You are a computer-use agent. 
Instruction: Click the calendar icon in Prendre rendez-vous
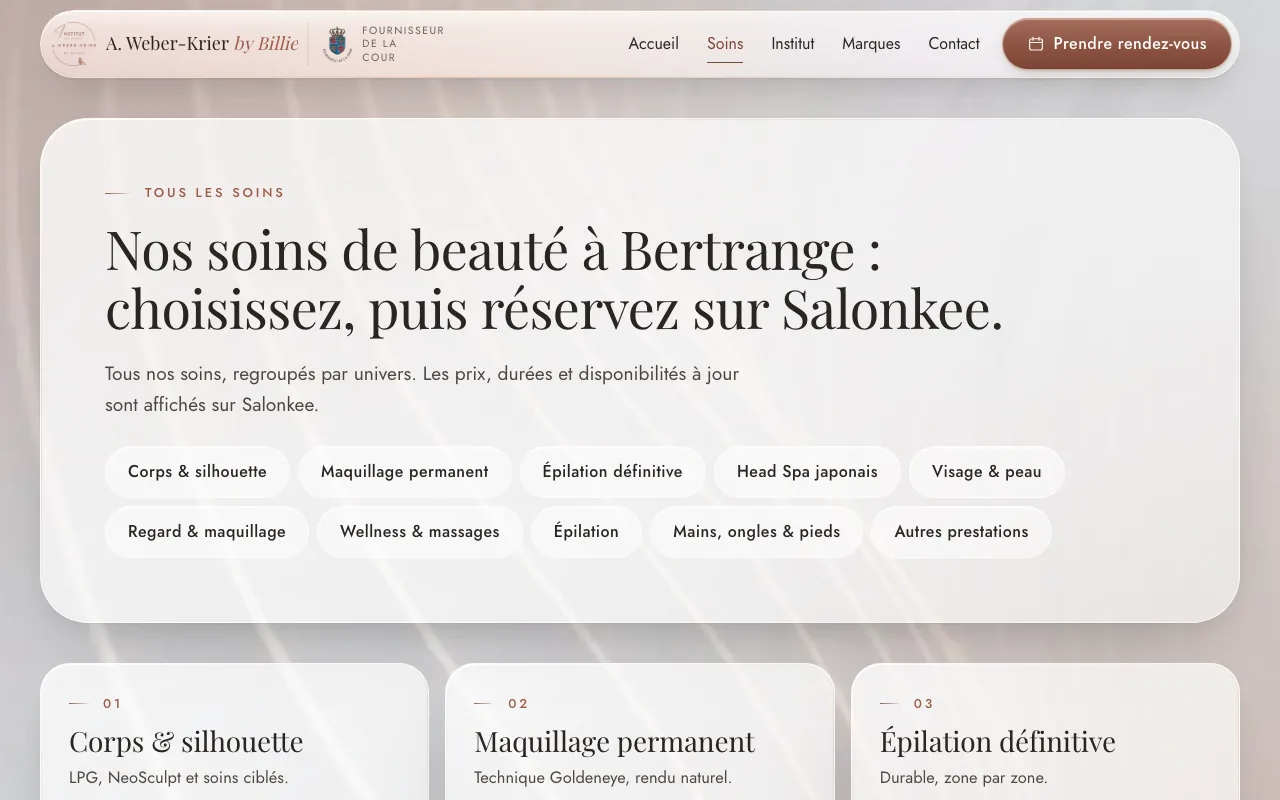(1036, 44)
